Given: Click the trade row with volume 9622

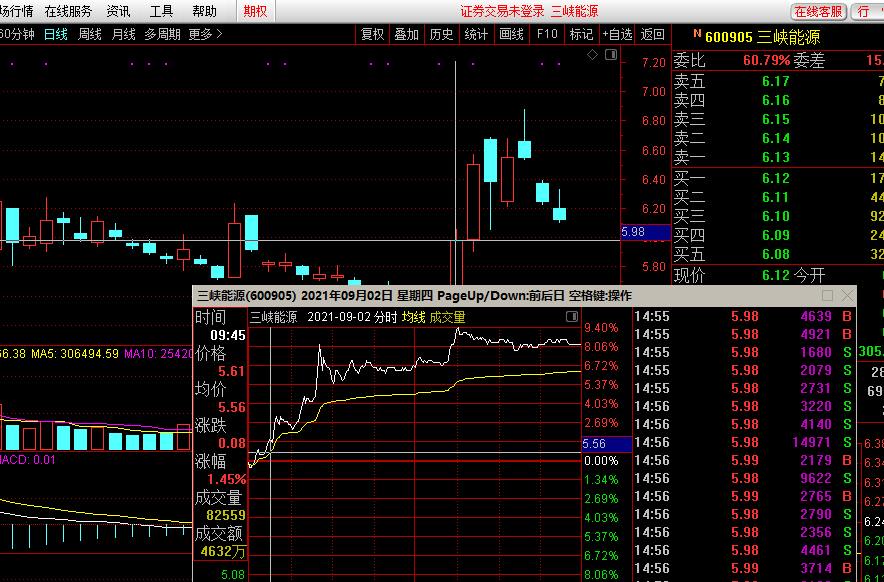Looking at the screenshot, I should coord(744,478).
